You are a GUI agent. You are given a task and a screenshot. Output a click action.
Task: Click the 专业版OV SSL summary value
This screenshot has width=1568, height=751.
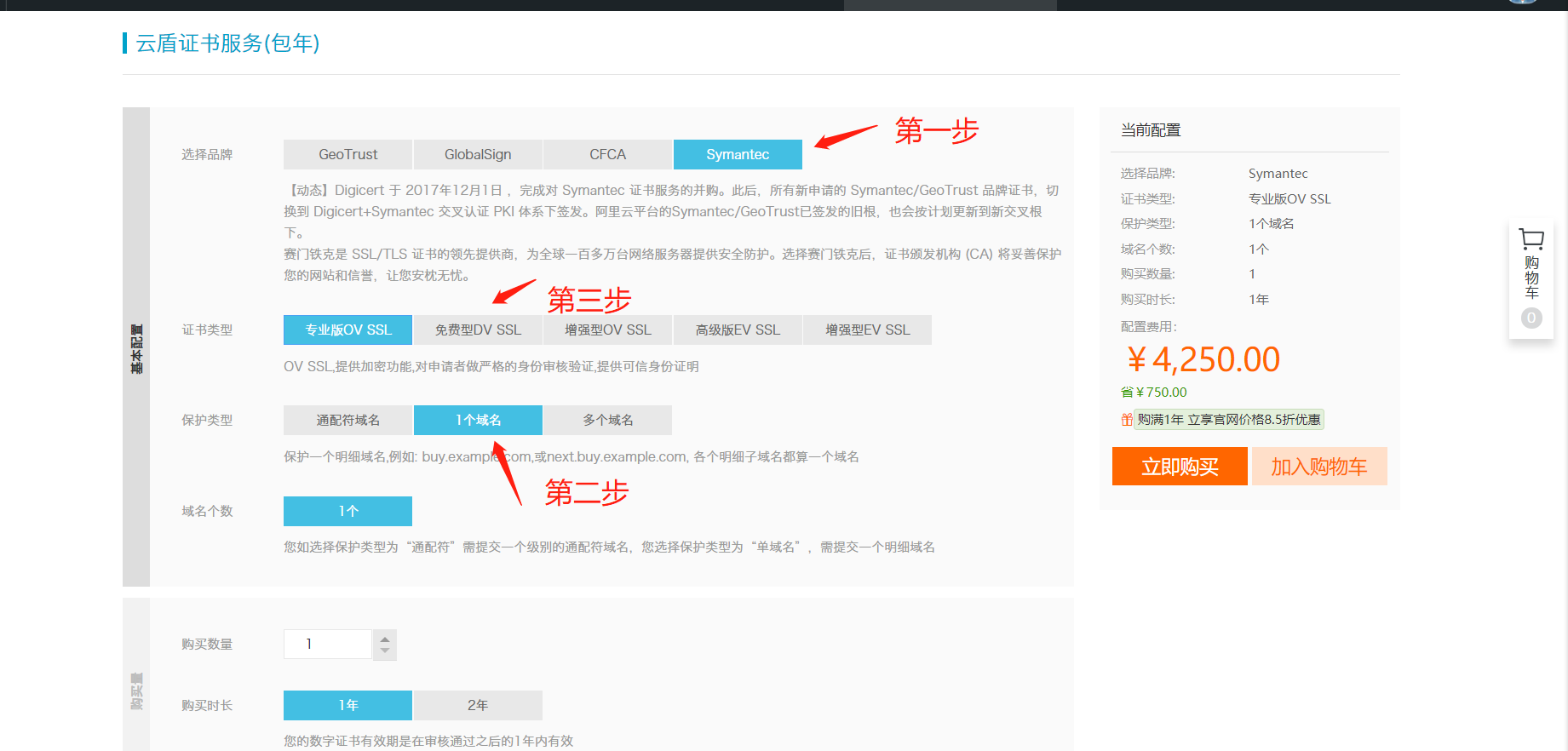click(1289, 198)
